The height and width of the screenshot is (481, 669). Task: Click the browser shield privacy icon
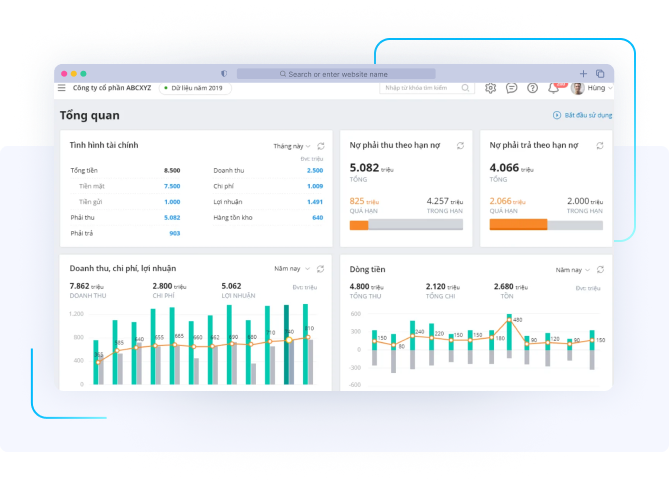coord(224,73)
